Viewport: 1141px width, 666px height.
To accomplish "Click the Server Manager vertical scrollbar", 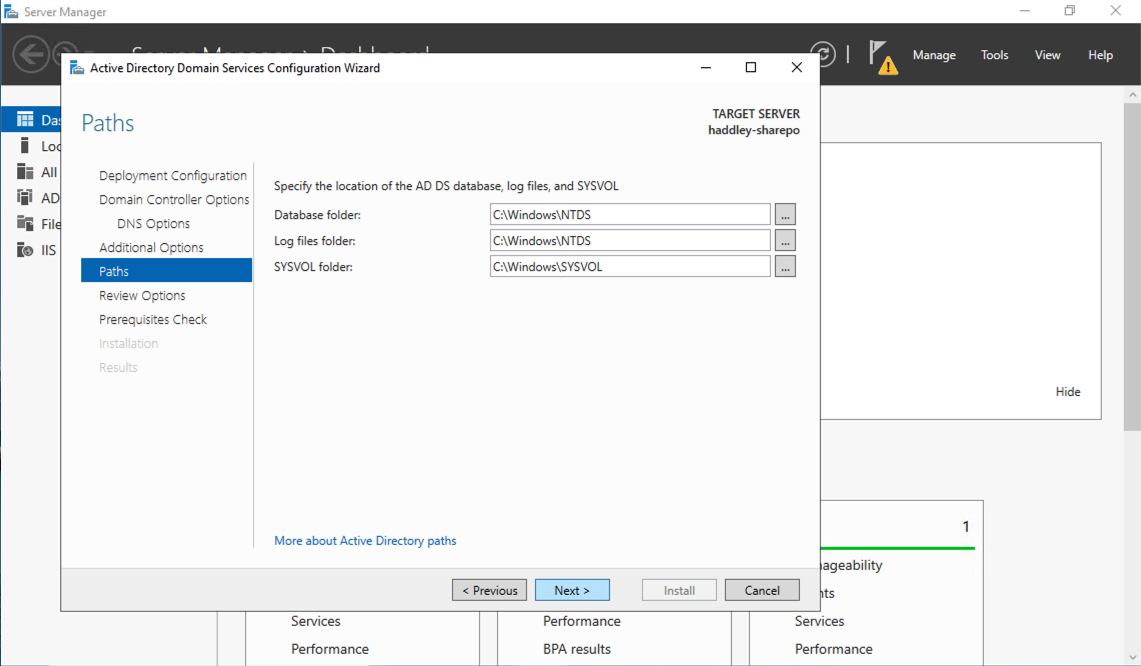I will coord(1132,266).
